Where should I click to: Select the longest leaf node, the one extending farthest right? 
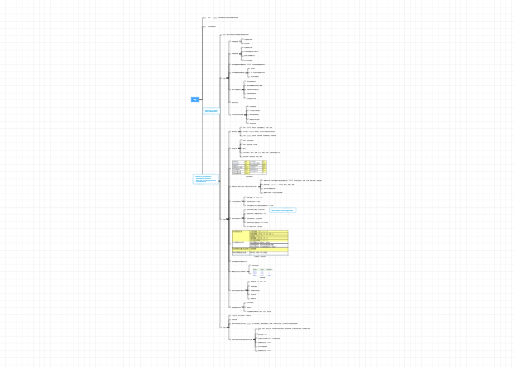(292, 181)
